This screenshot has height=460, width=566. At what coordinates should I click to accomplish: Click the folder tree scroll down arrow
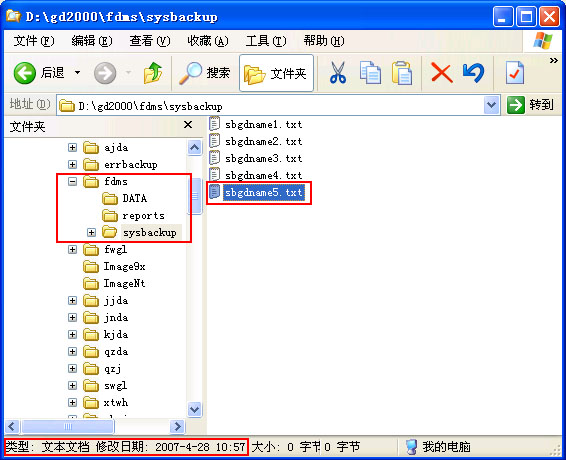point(195,409)
